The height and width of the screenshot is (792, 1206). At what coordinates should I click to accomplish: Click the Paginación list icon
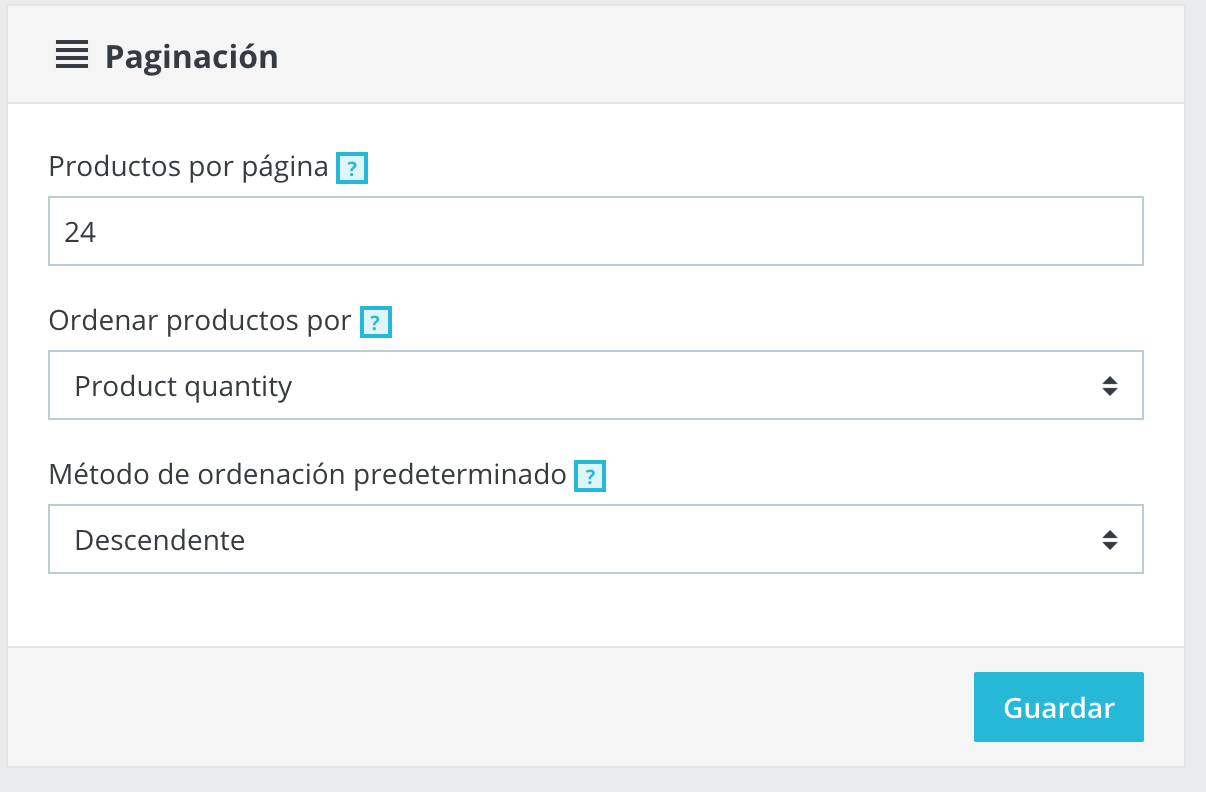pyautogui.click(x=72, y=56)
